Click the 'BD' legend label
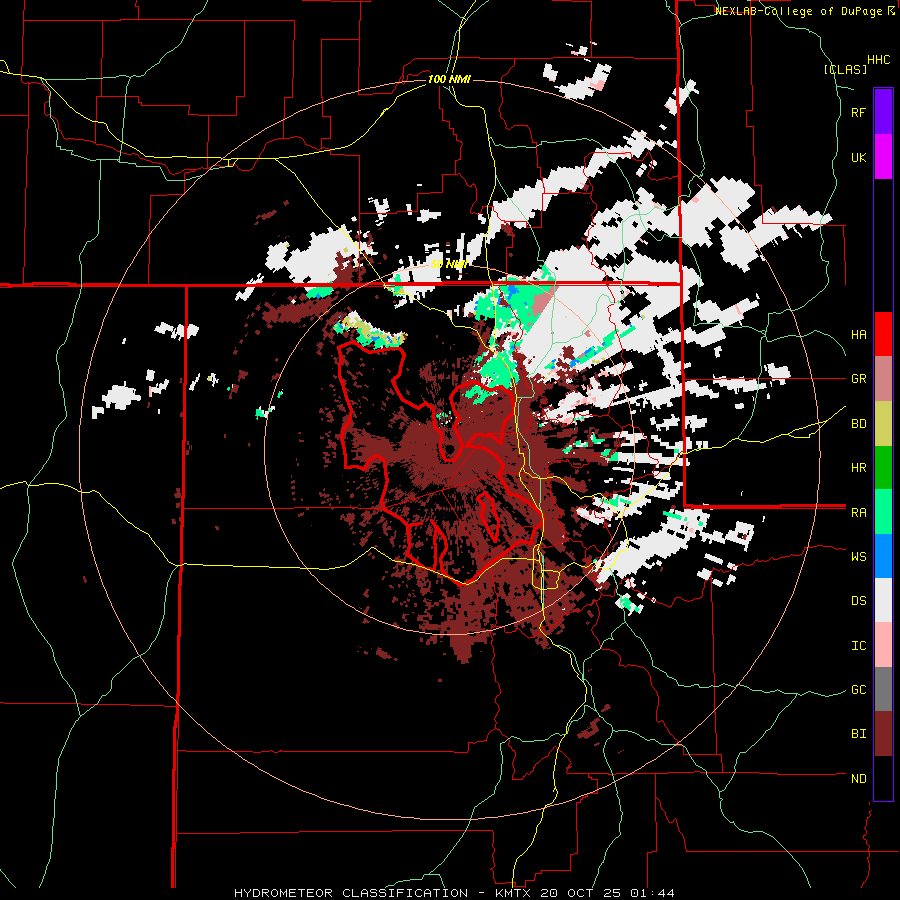The image size is (900, 900). 858,424
